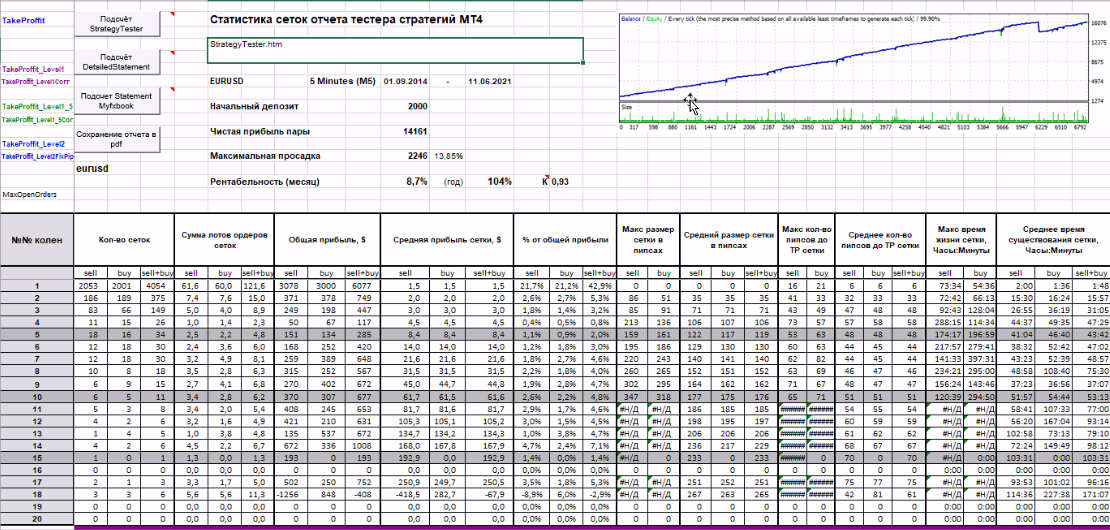Select the TakeProffit_Level2 label

(34, 144)
